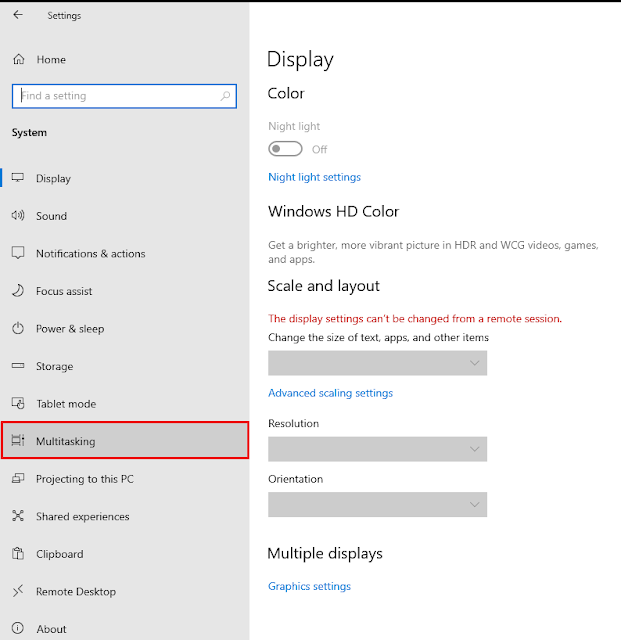Click the red remote session warning text
The width and height of the screenshot is (621, 640).
click(415, 318)
